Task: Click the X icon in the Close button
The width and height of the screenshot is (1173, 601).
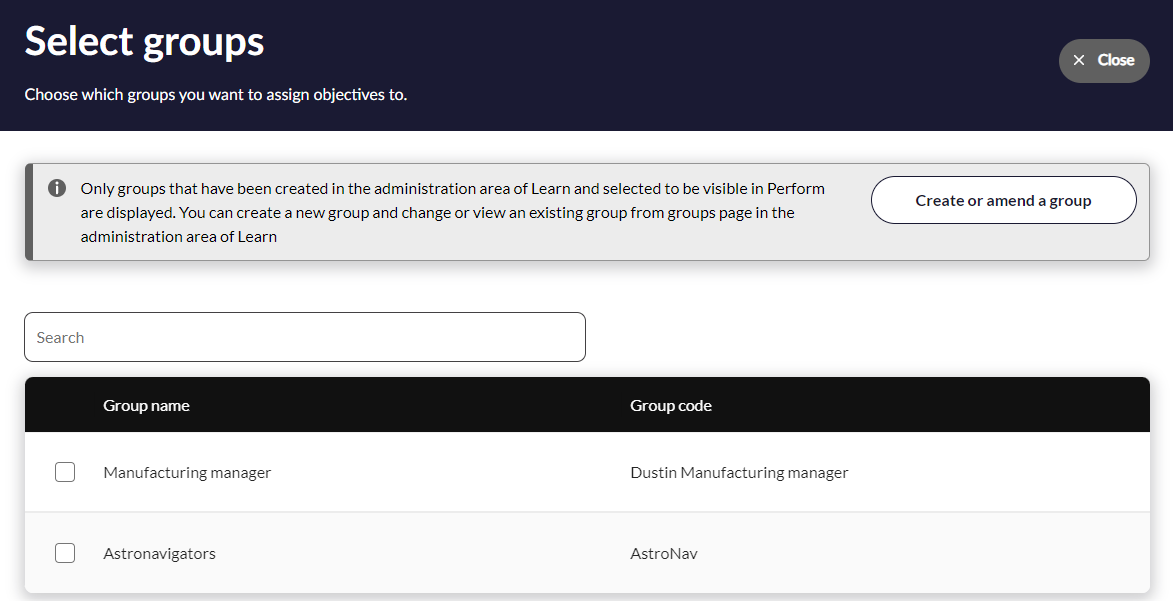Action: [1079, 61]
